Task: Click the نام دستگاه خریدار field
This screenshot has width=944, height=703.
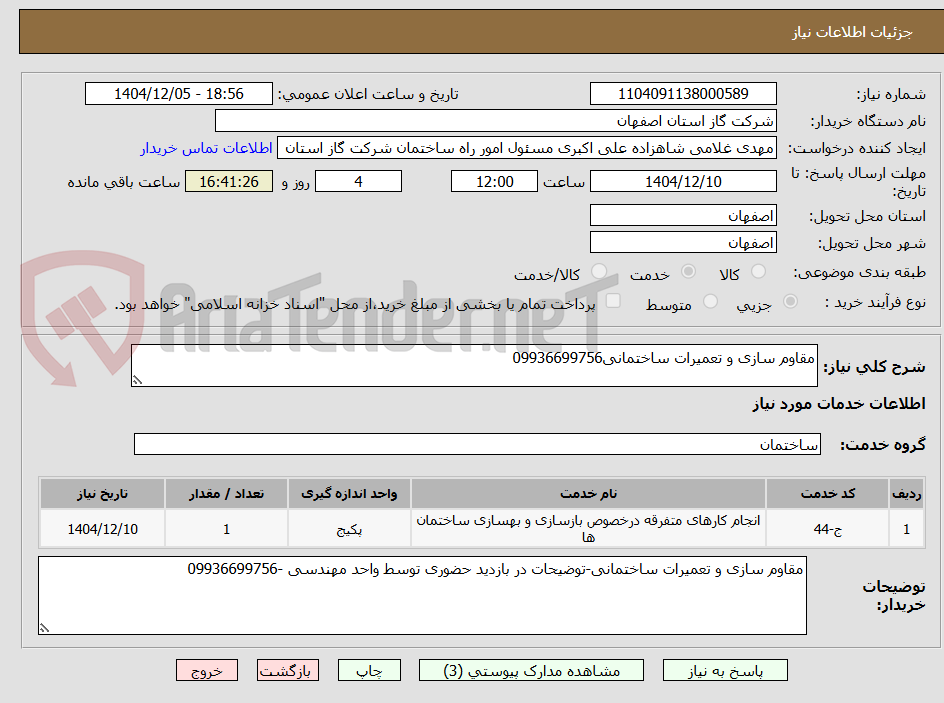Action: point(495,121)
